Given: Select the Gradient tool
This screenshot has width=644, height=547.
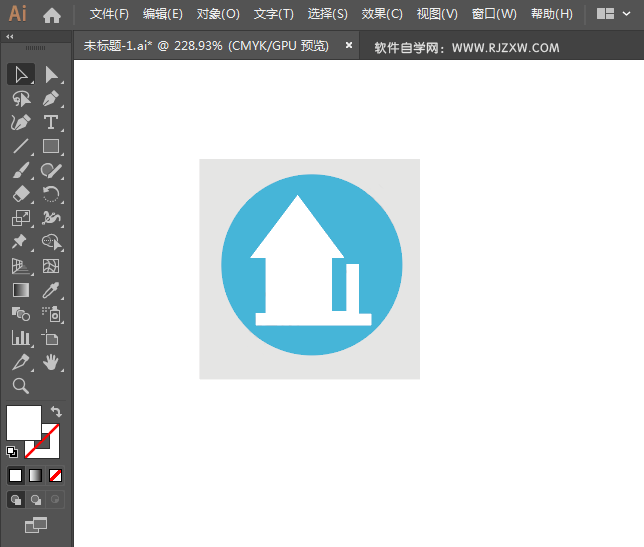Looking at the screenshot, I should (21, 290).
